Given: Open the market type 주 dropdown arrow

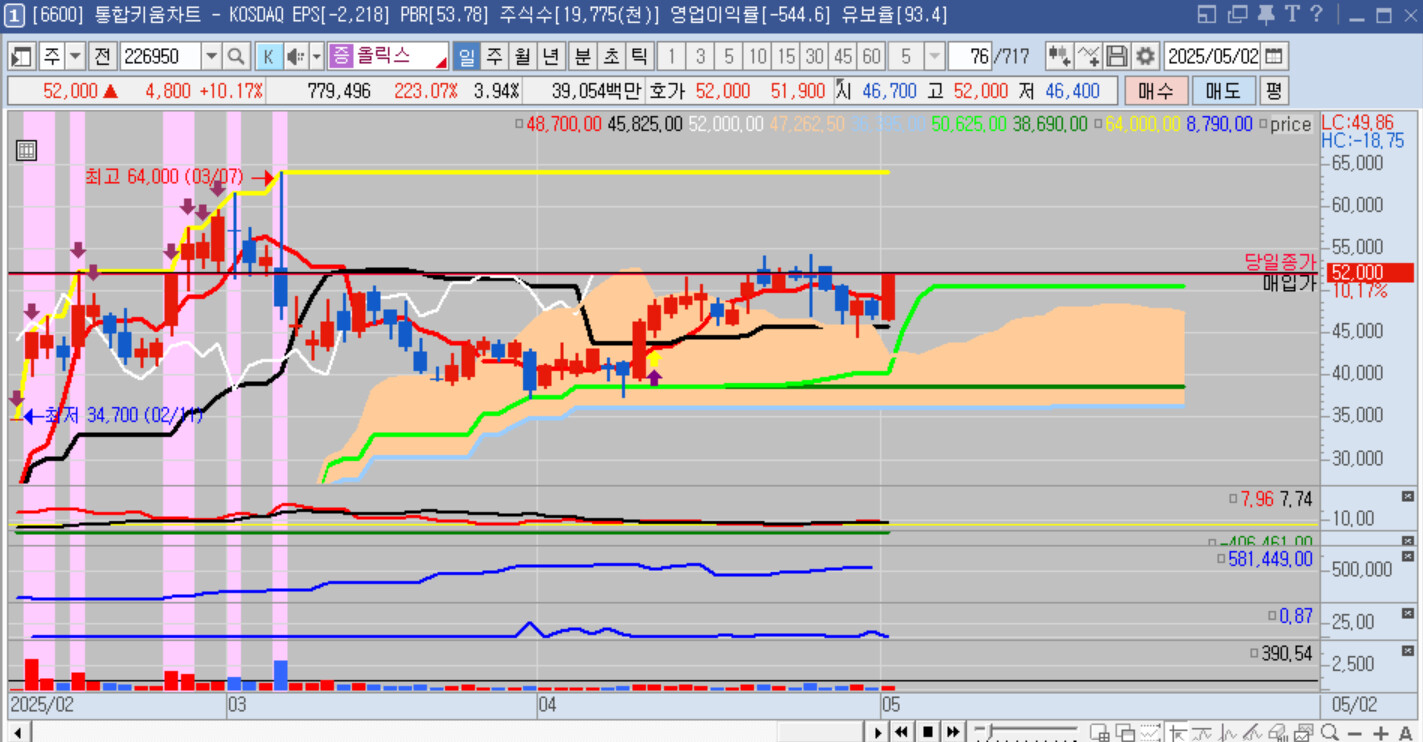Looking at the screenshot, I should [x=76, y=56].
